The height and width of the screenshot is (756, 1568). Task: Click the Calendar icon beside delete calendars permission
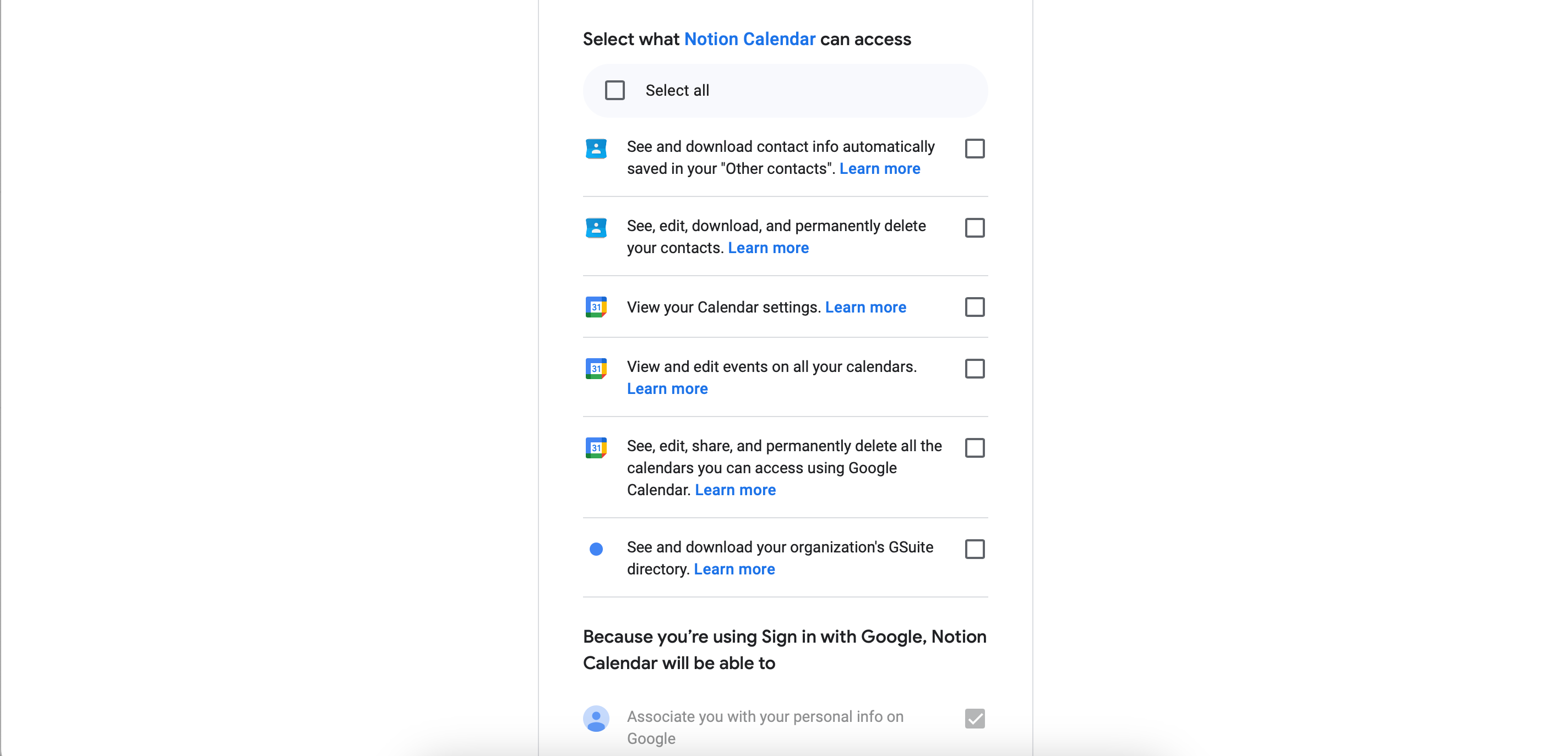(596, 448)
